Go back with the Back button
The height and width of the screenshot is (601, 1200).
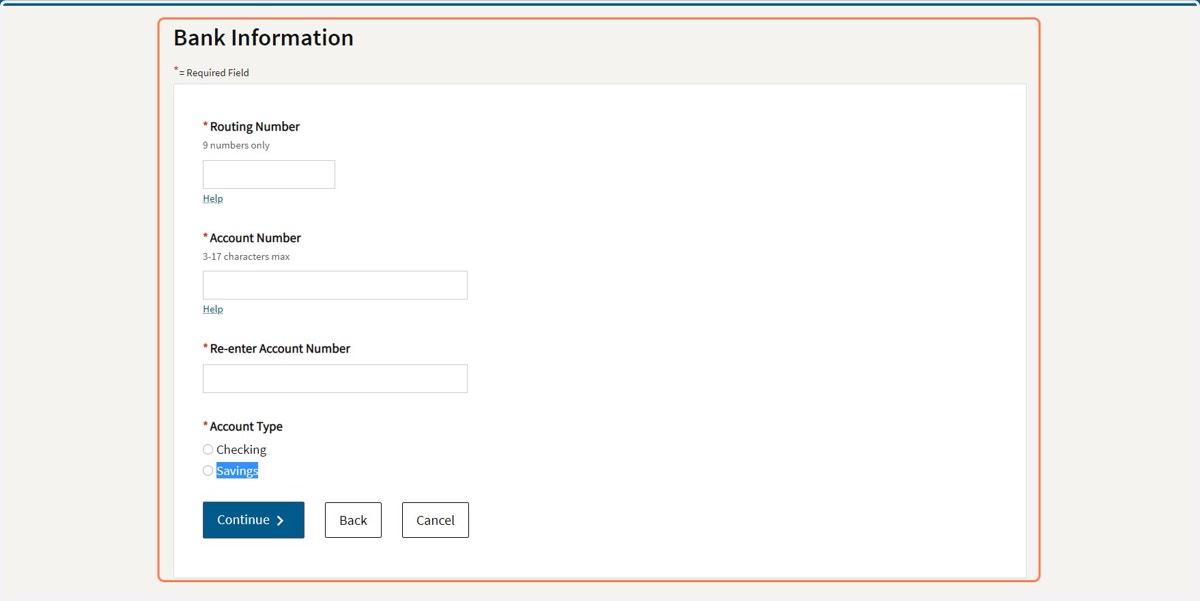pos(353,520)
